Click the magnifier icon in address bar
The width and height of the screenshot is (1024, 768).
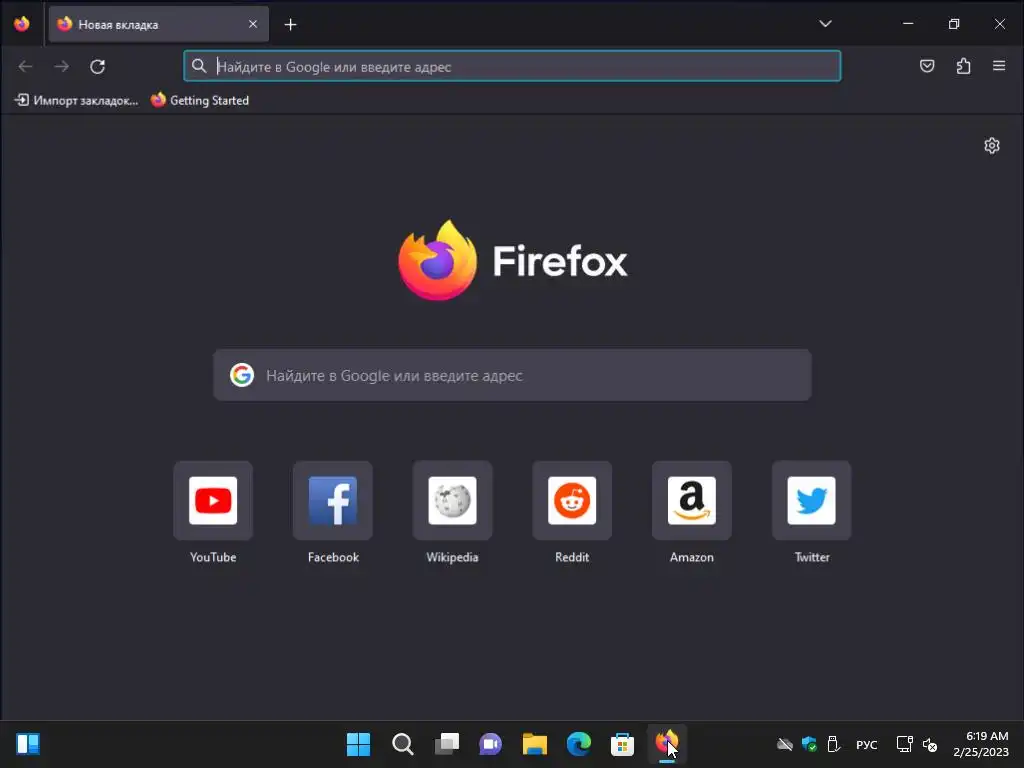(x=199, y=66)
